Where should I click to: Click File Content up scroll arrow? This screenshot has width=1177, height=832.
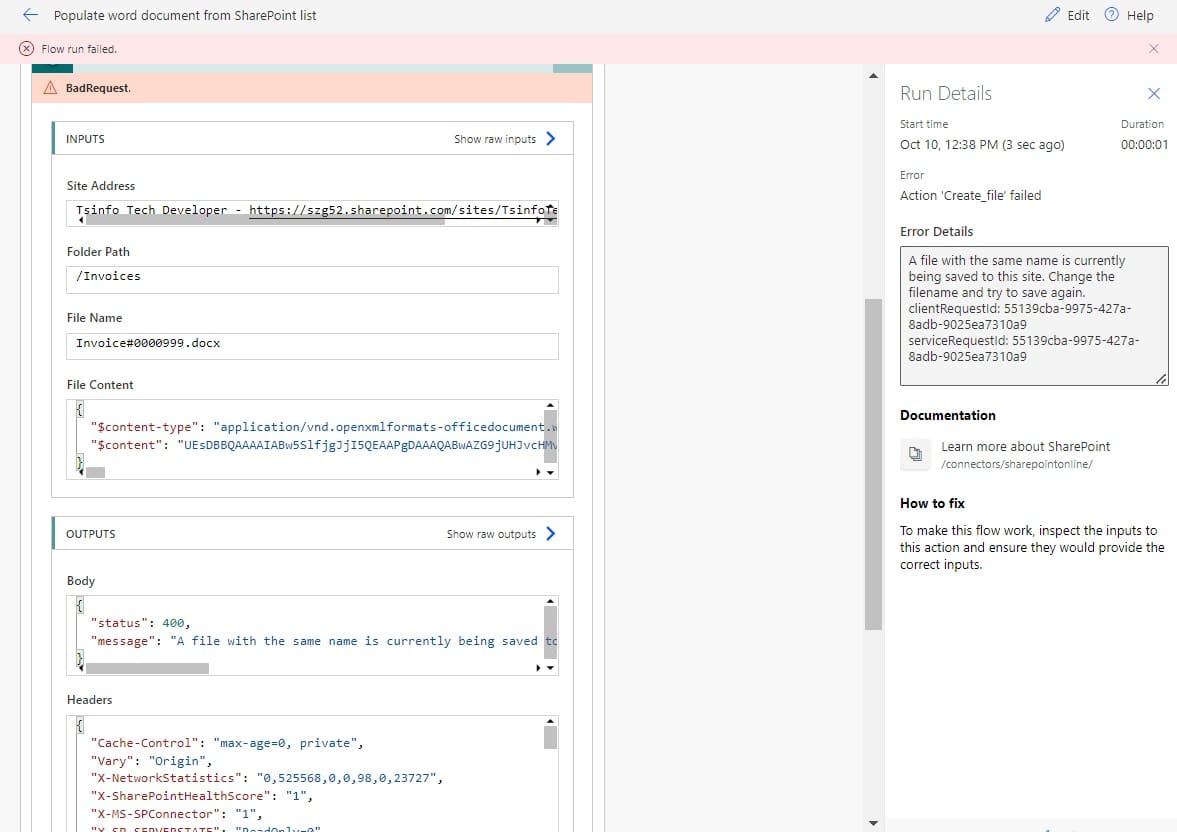click(x=550, y=405)
